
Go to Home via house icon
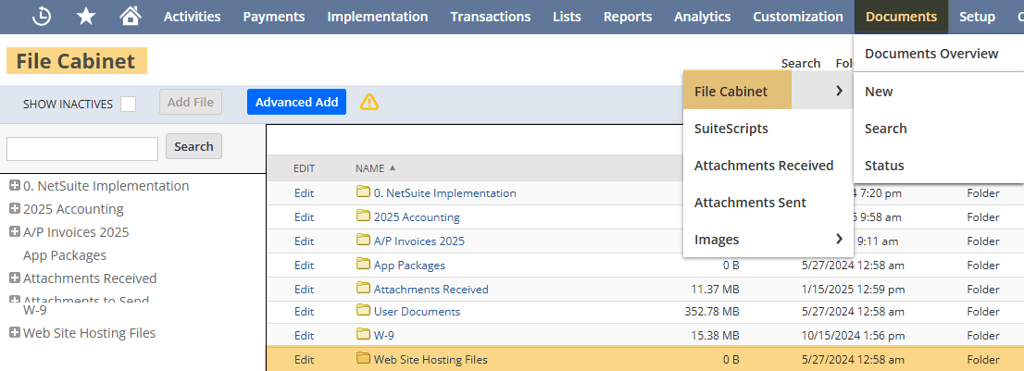[x=131, y=16]
